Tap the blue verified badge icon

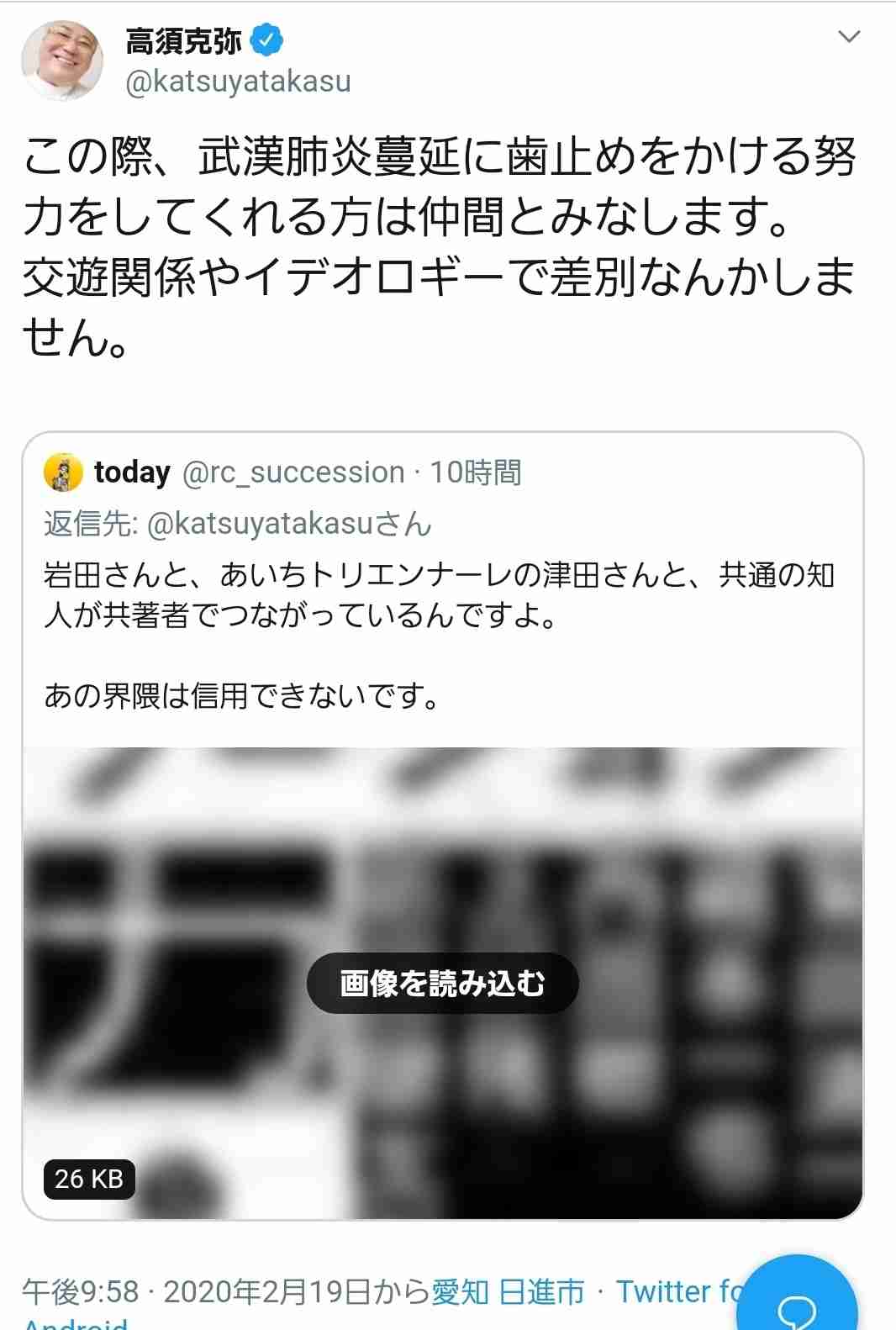(x=266, y=40)
